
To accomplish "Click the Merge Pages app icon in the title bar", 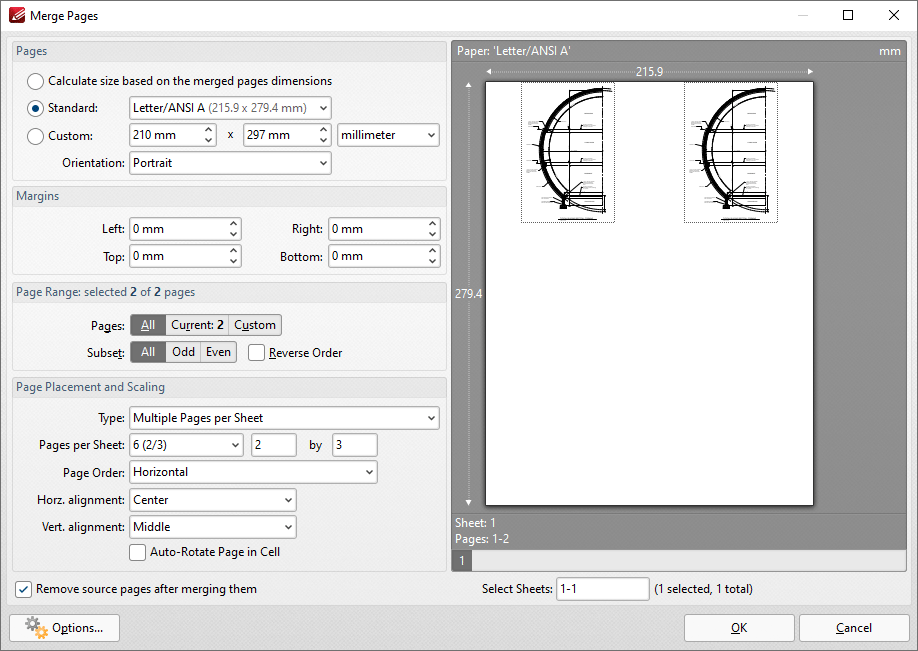I will [17, 15].
